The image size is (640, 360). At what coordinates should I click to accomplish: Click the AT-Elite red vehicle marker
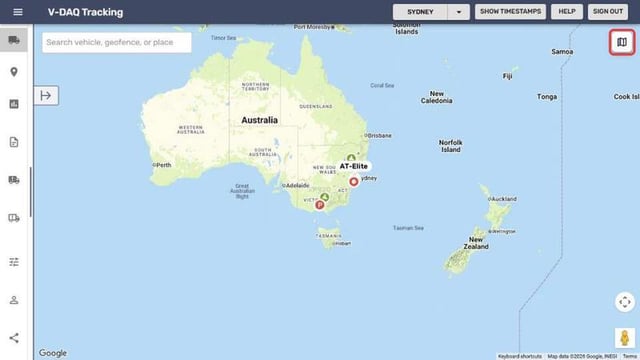pyautogui.click(x=354, y=182)
